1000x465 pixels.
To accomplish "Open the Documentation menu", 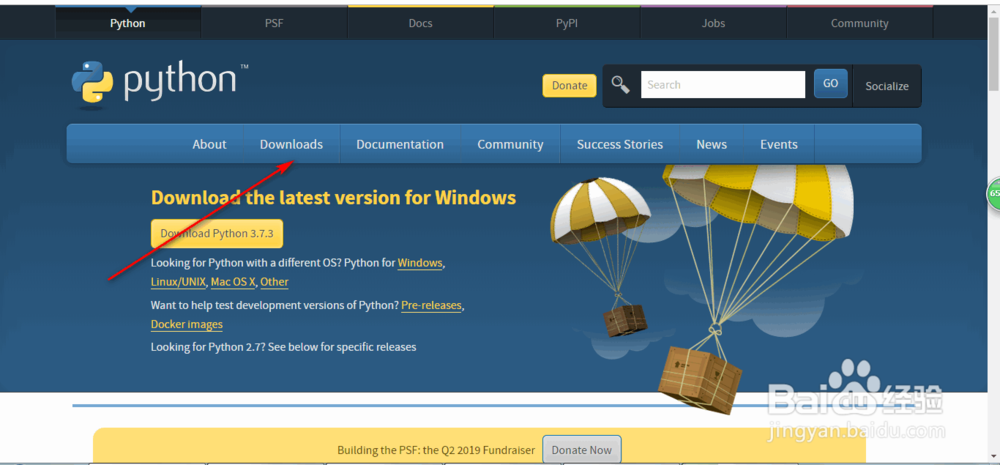I will click(400, 144).
